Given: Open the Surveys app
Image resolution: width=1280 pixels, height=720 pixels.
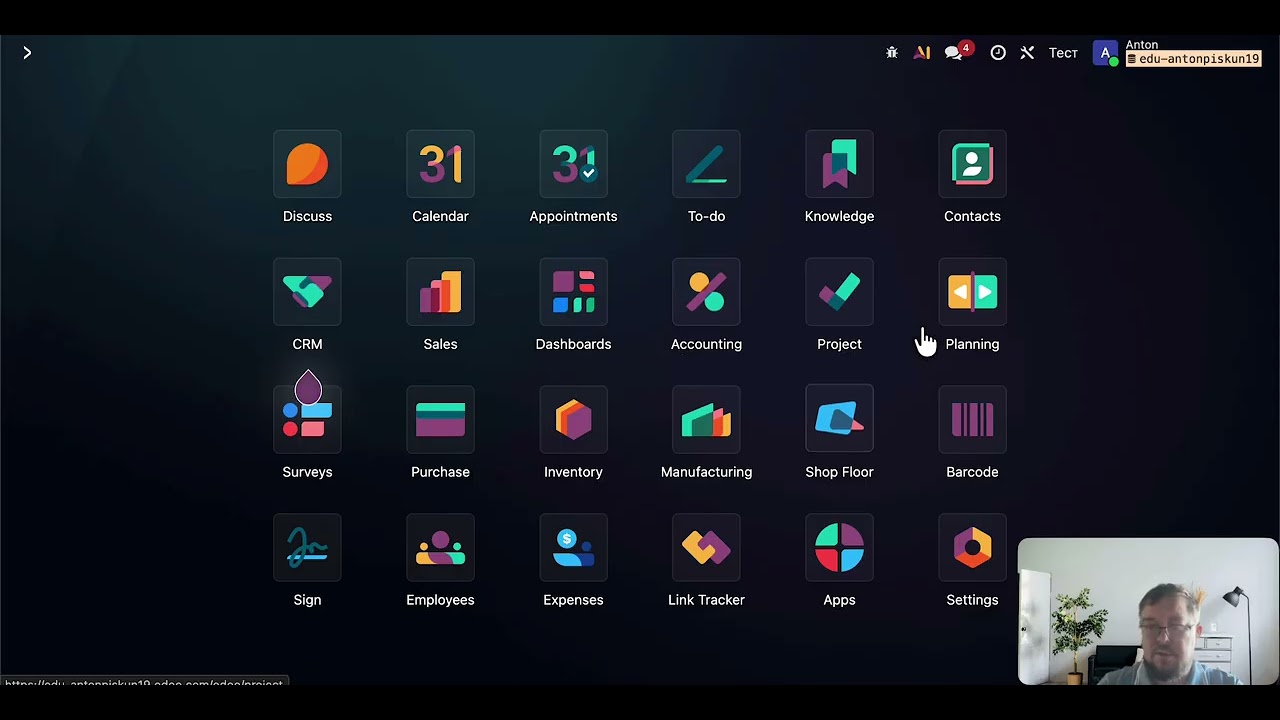Looking at the screenshot, I should 307,420.
